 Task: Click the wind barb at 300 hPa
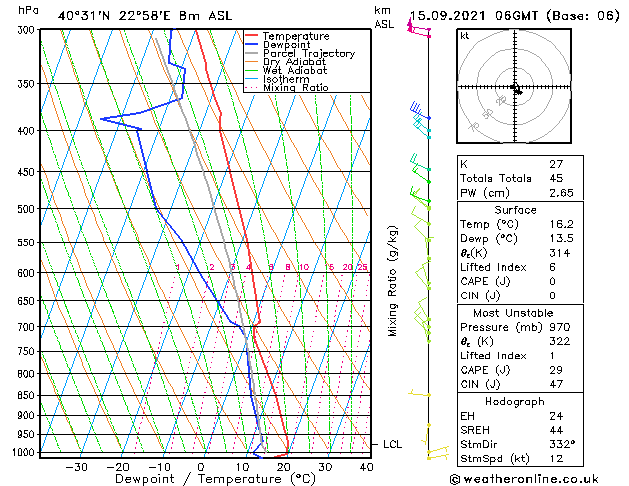(418, 30)
